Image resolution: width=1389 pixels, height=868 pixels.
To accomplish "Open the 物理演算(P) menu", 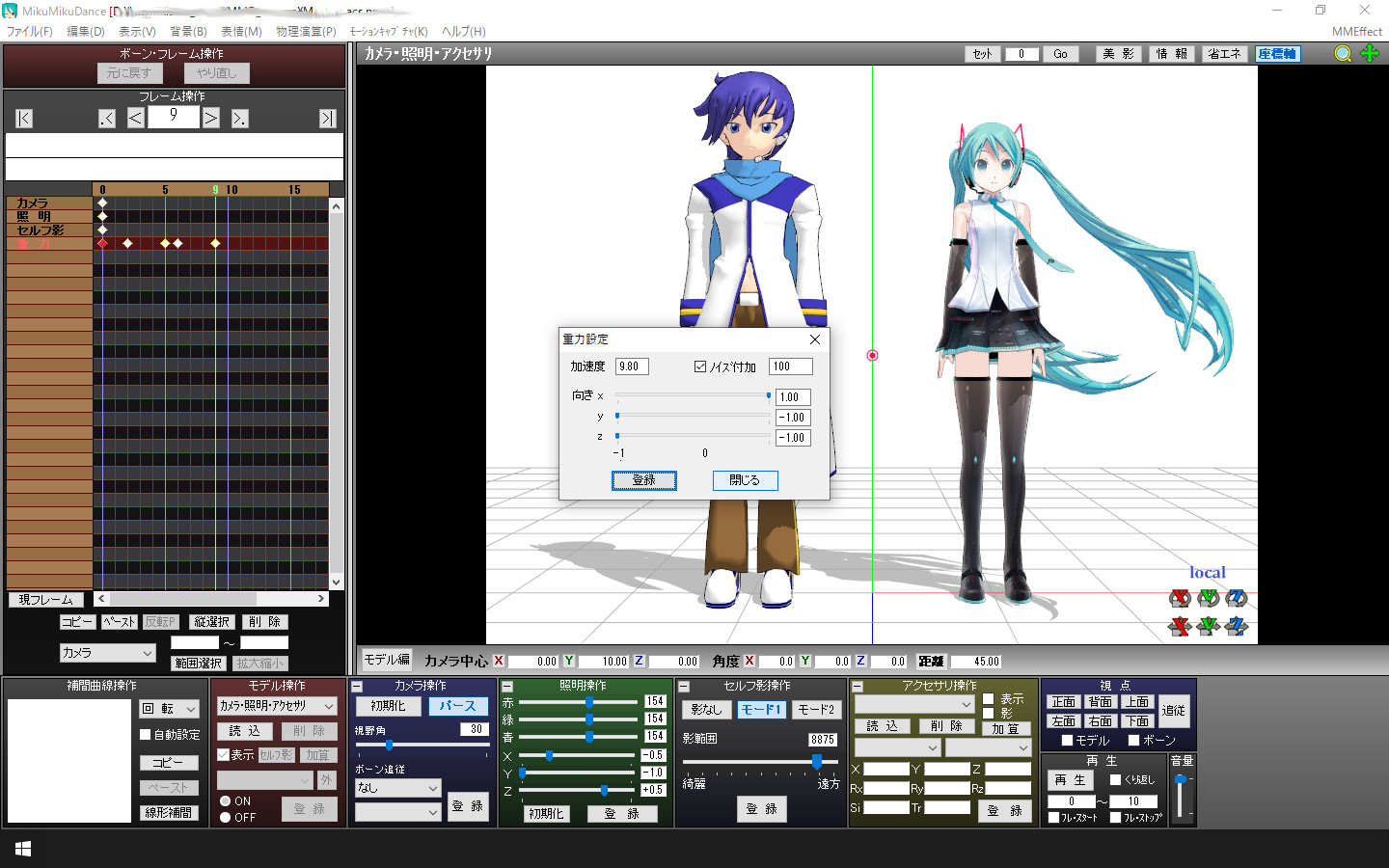I will pyautogui.click(x=306, y=32).
